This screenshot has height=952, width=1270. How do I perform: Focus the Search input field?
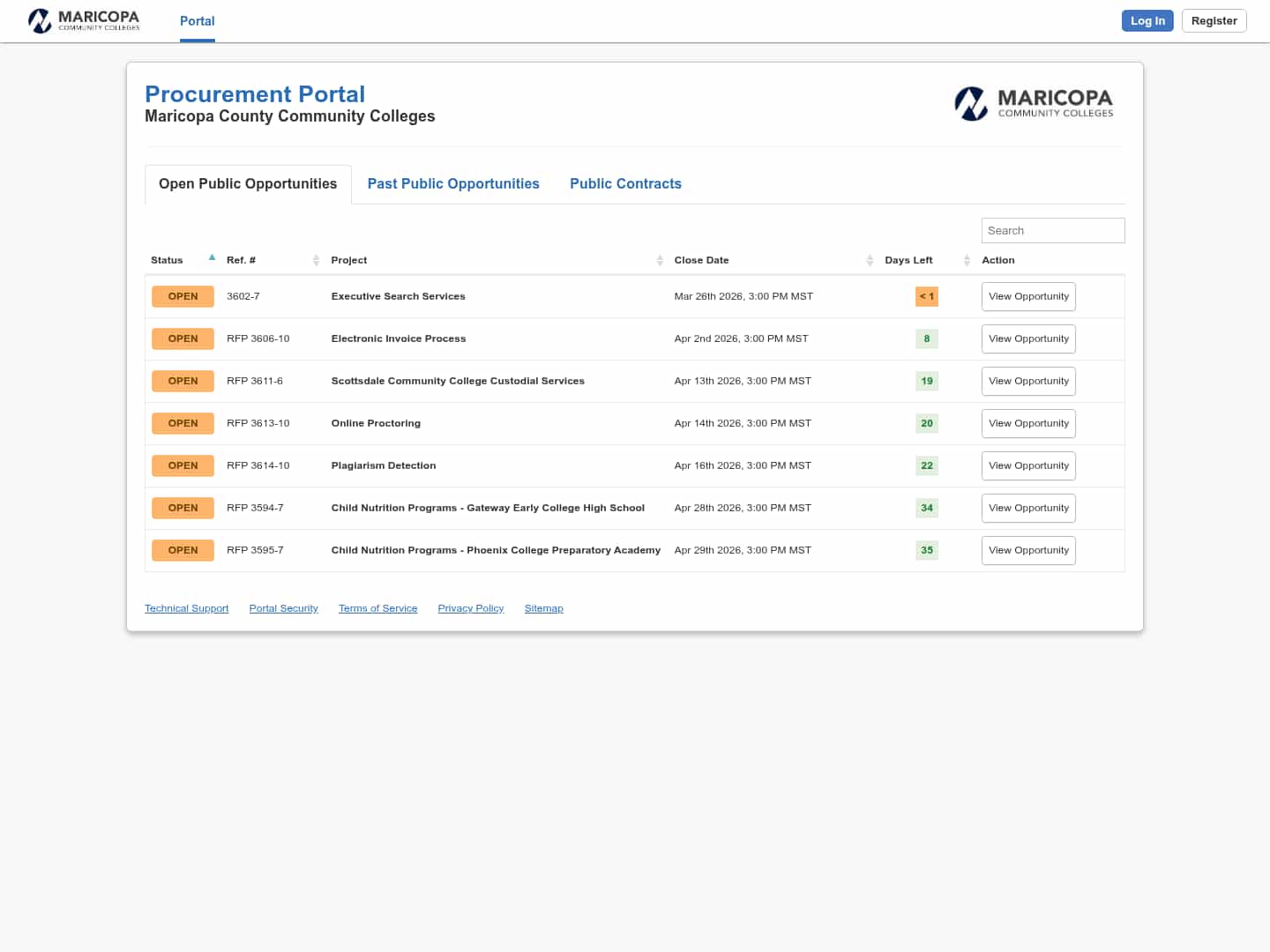pos(1052,230)
